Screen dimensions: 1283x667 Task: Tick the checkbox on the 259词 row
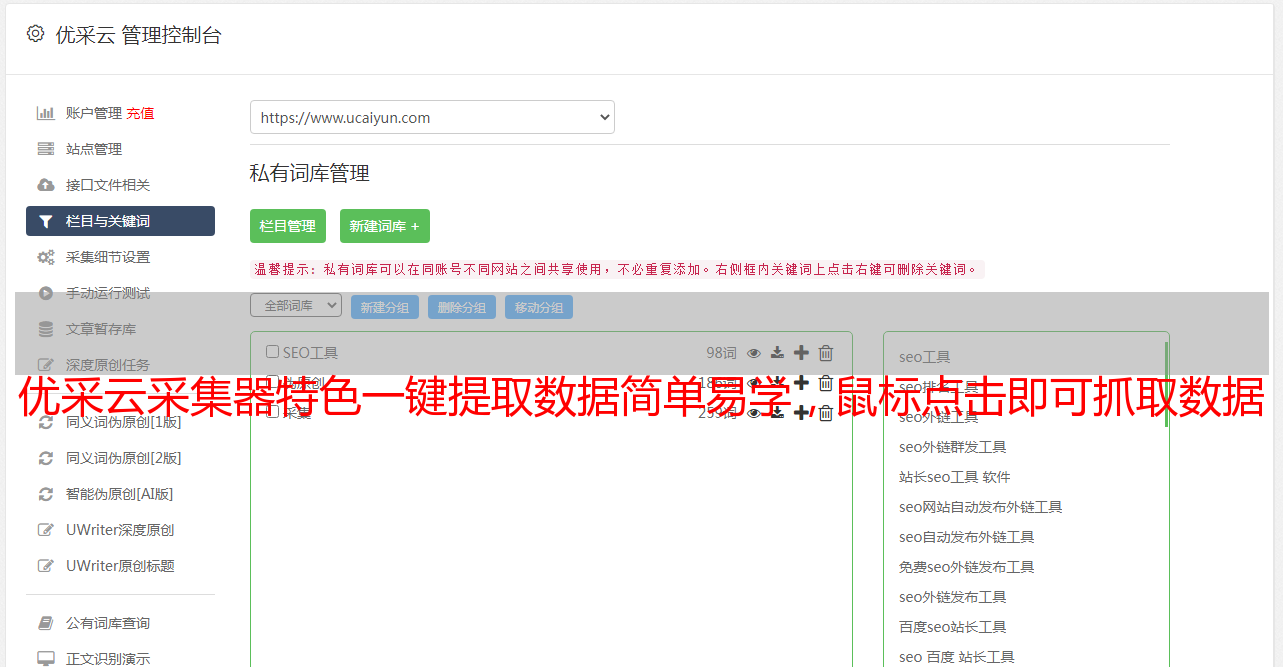tap(272, 412)
